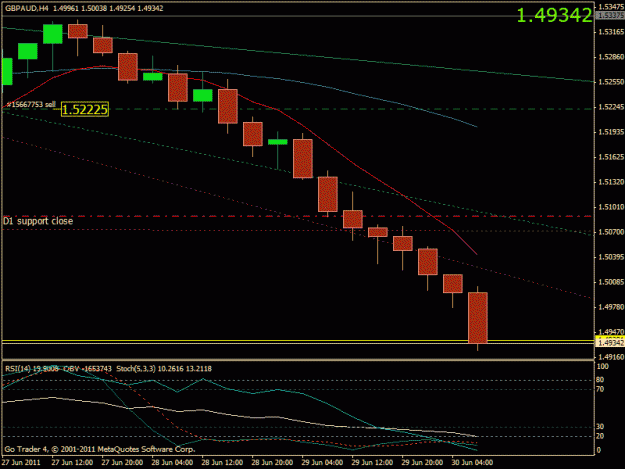The height and width of the screenshot is (469, 625).
Task: Click the 1.49160 price scale label
Action: (611, 357)
